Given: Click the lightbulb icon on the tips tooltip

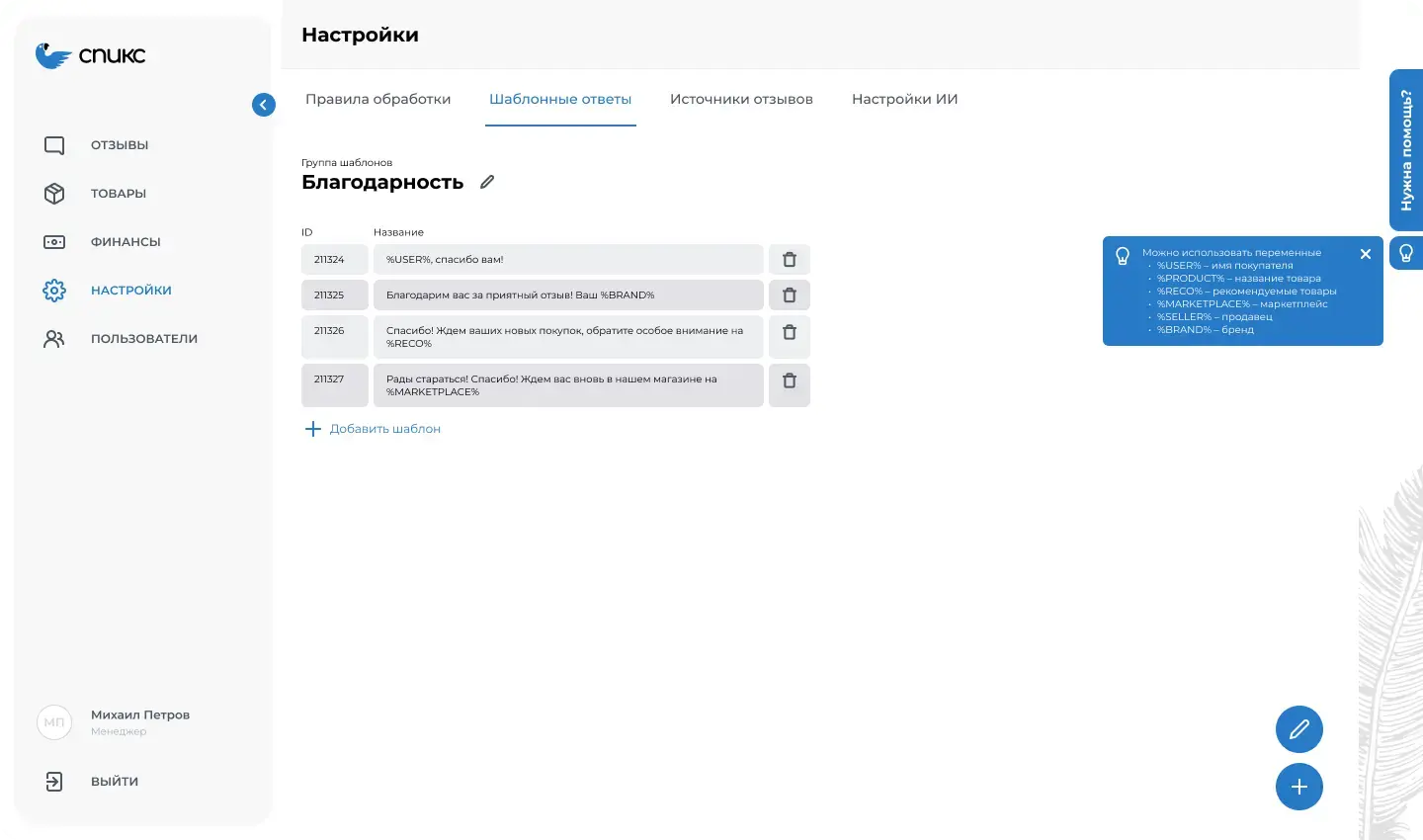Looking at the screenshot, I should [x=1123, y=255].
